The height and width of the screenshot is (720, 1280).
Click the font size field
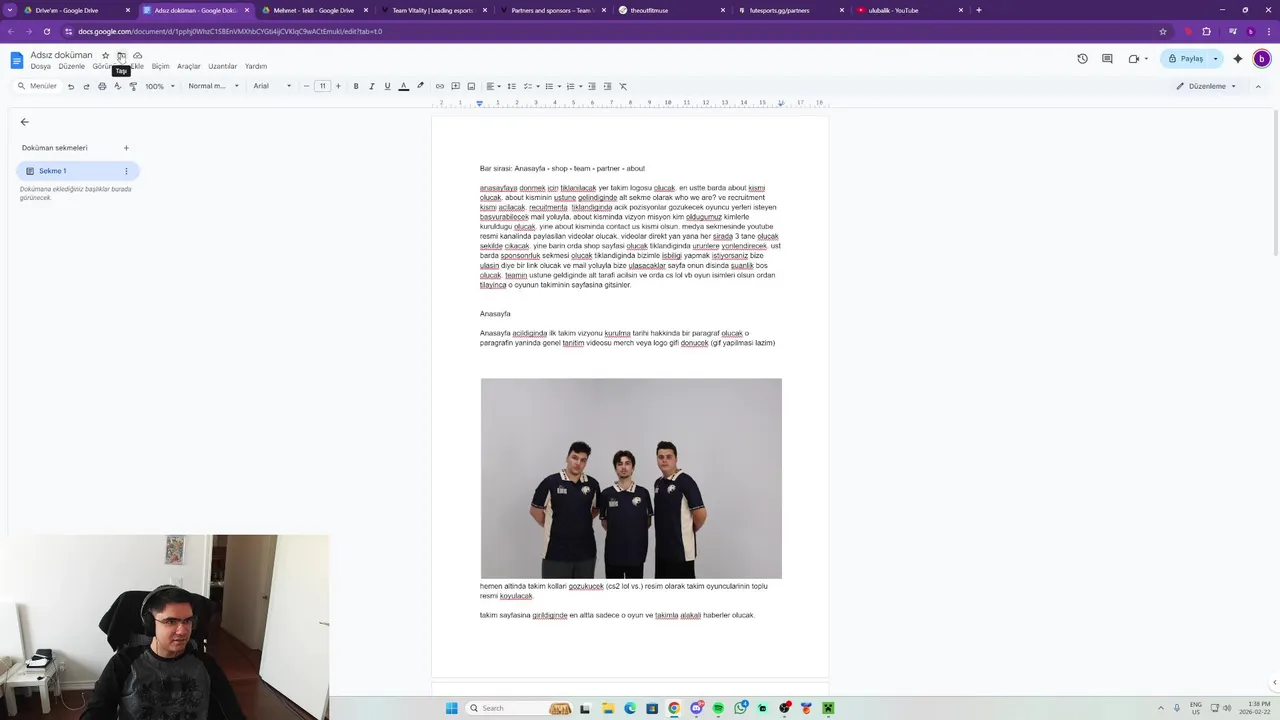click(x=322, y=86)
